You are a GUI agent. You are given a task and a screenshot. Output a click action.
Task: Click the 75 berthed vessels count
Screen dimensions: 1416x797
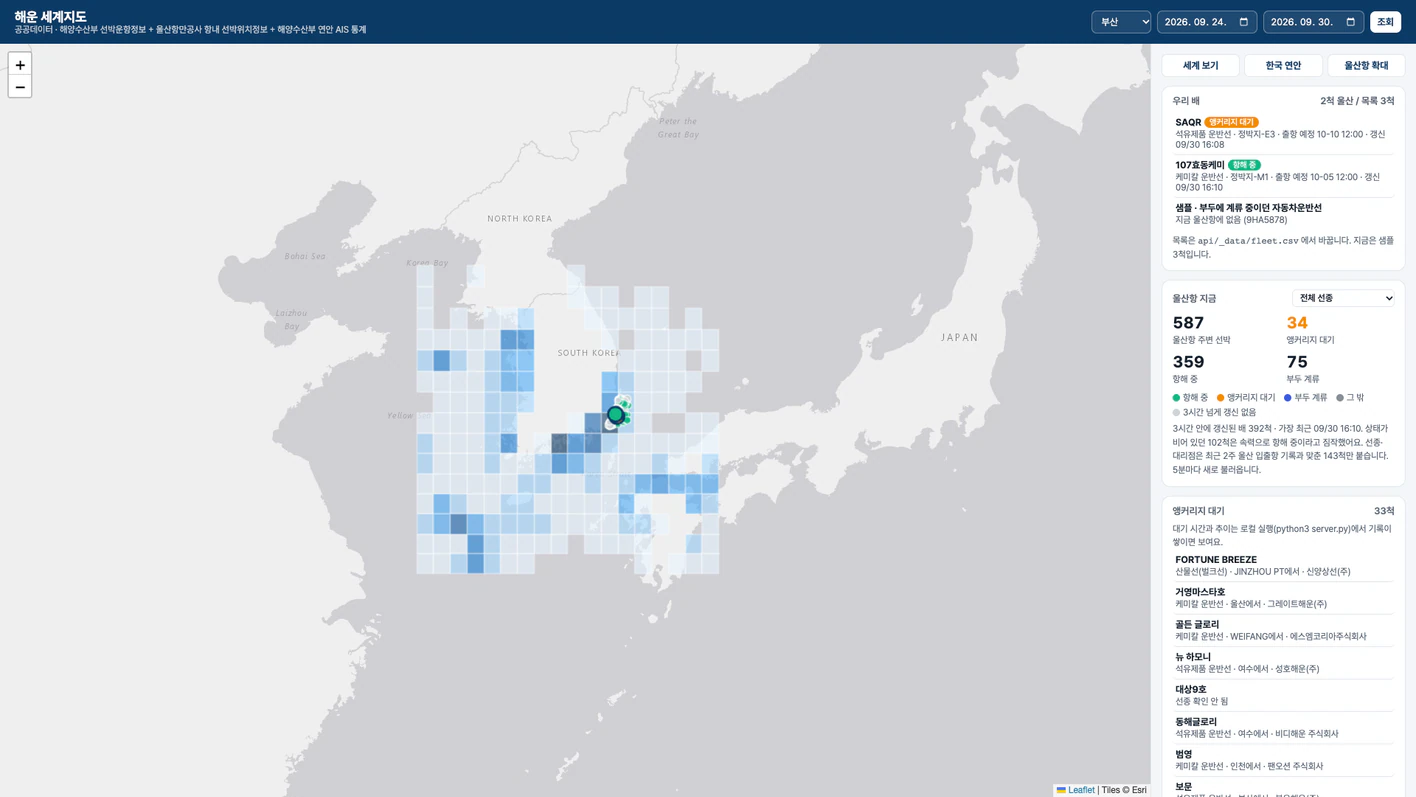pos(1297,362)
